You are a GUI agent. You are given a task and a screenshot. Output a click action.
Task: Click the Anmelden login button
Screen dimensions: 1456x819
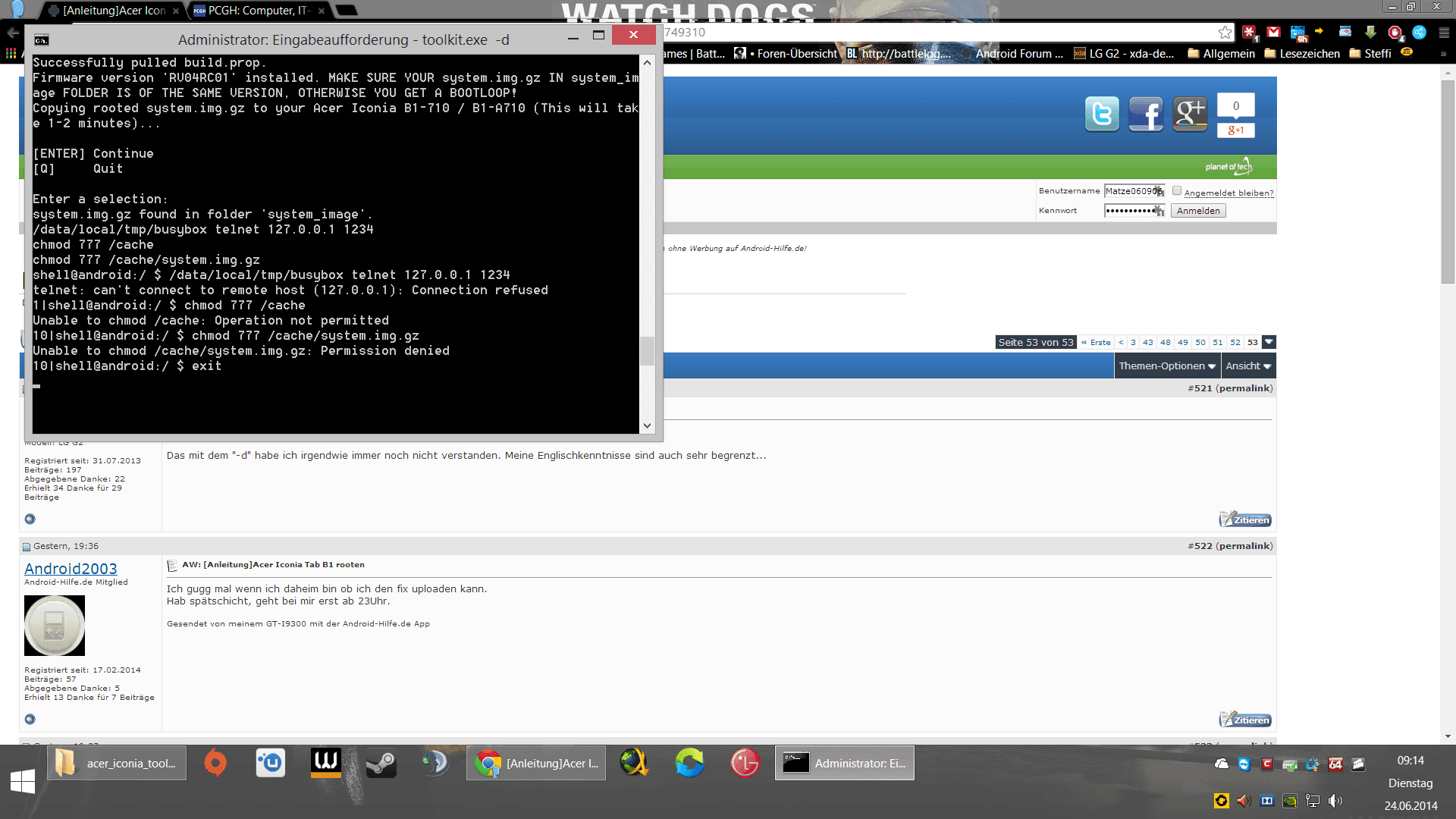tap(1198, 211)
